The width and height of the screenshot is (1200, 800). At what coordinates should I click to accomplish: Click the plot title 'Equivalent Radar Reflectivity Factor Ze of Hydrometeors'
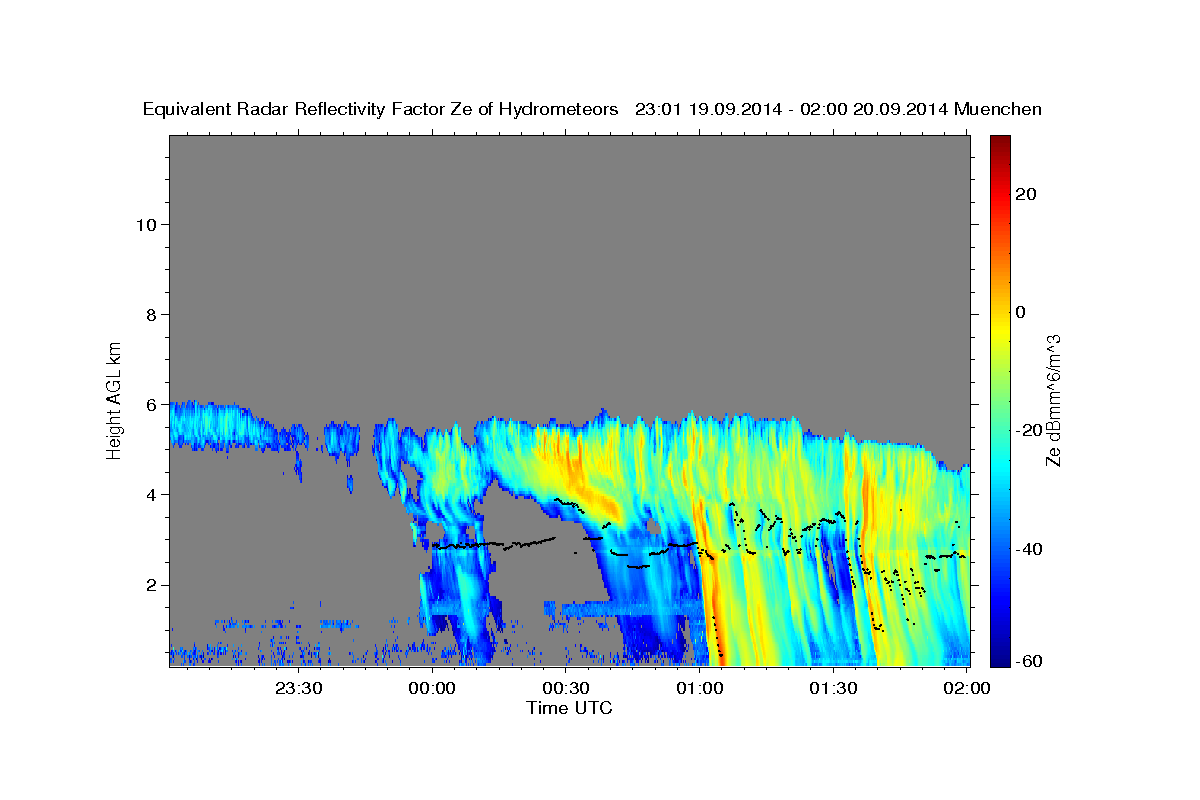[x=381, y=109]
